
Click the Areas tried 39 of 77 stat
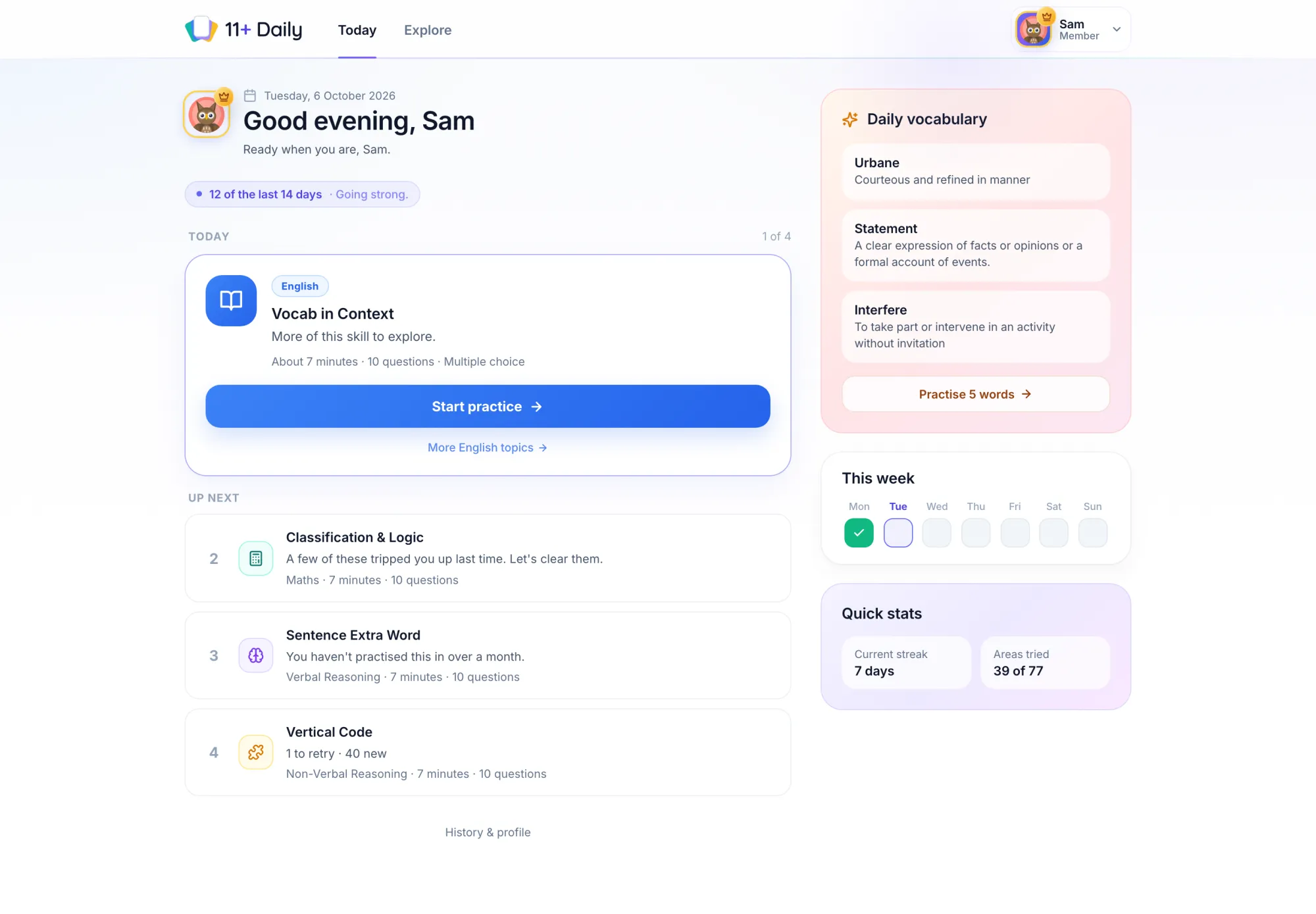click(1045, 663)
